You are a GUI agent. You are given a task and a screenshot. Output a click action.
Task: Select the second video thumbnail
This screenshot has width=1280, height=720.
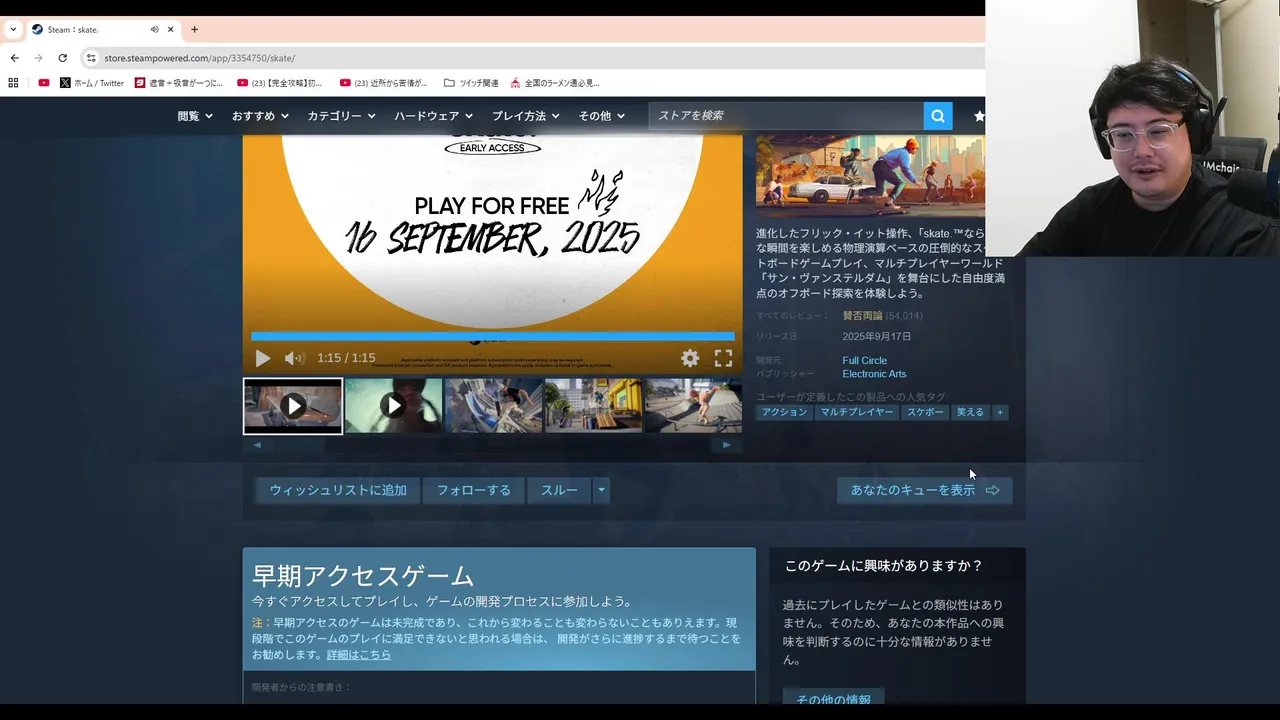(393, 406)
